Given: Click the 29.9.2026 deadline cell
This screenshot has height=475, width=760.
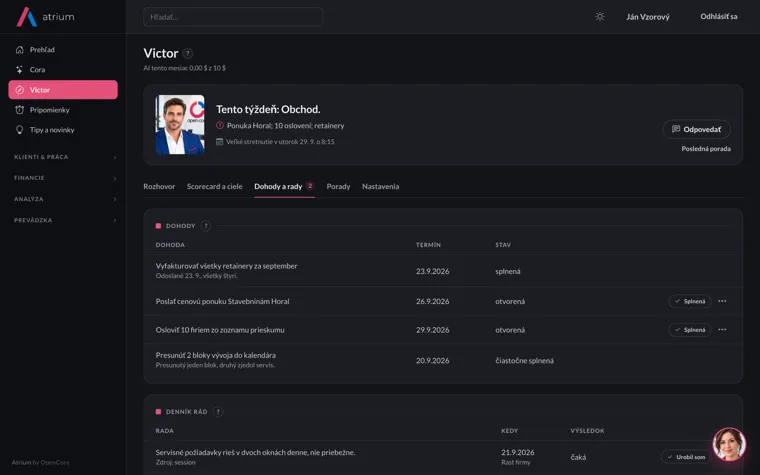Looking at the screenshot, I should (432, 330).
